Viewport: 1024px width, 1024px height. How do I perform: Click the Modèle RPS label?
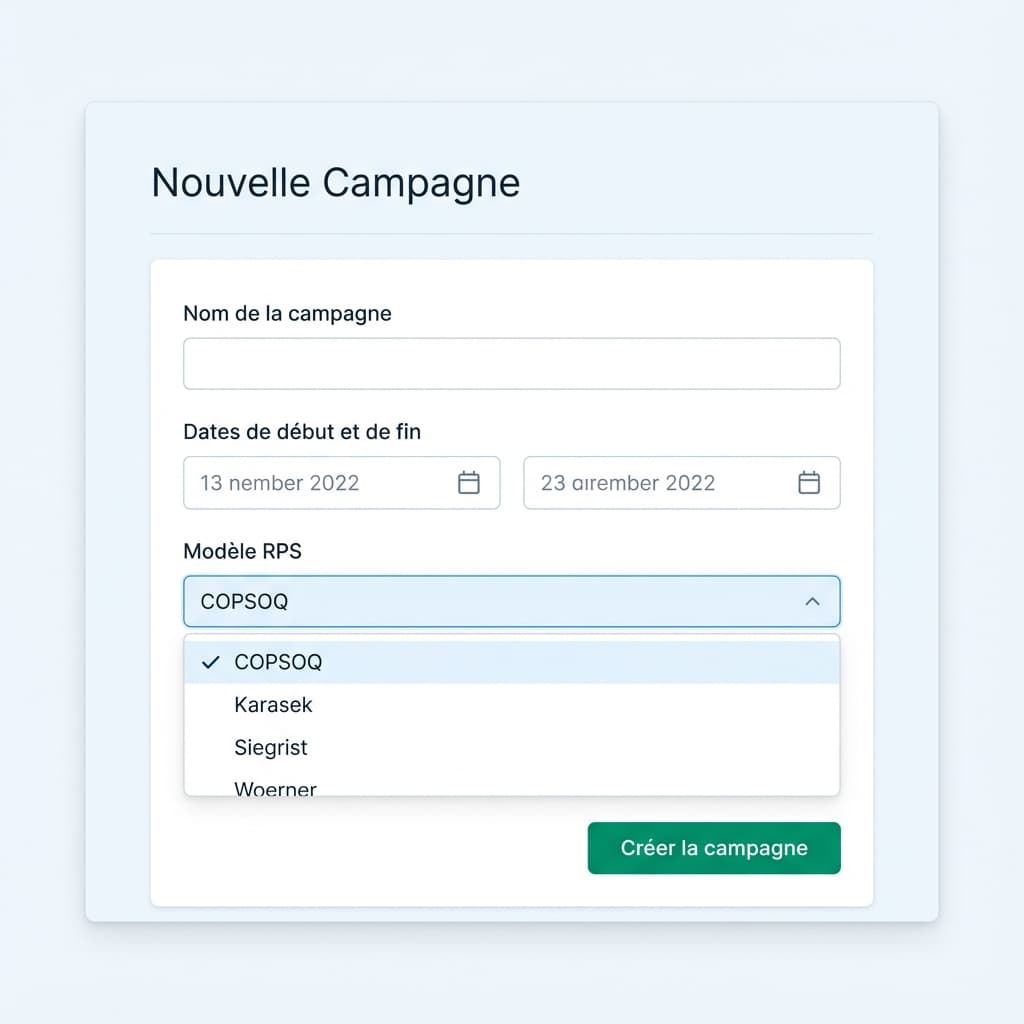click(242, 551)
